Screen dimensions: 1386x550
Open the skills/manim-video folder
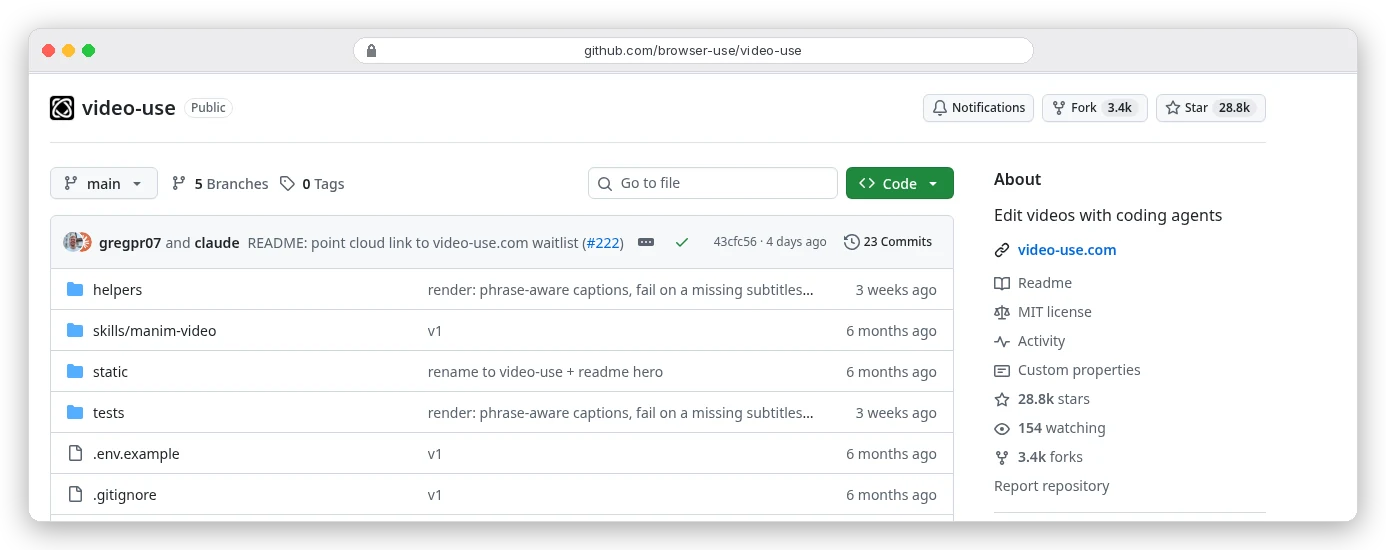click(x=154, y=331)
